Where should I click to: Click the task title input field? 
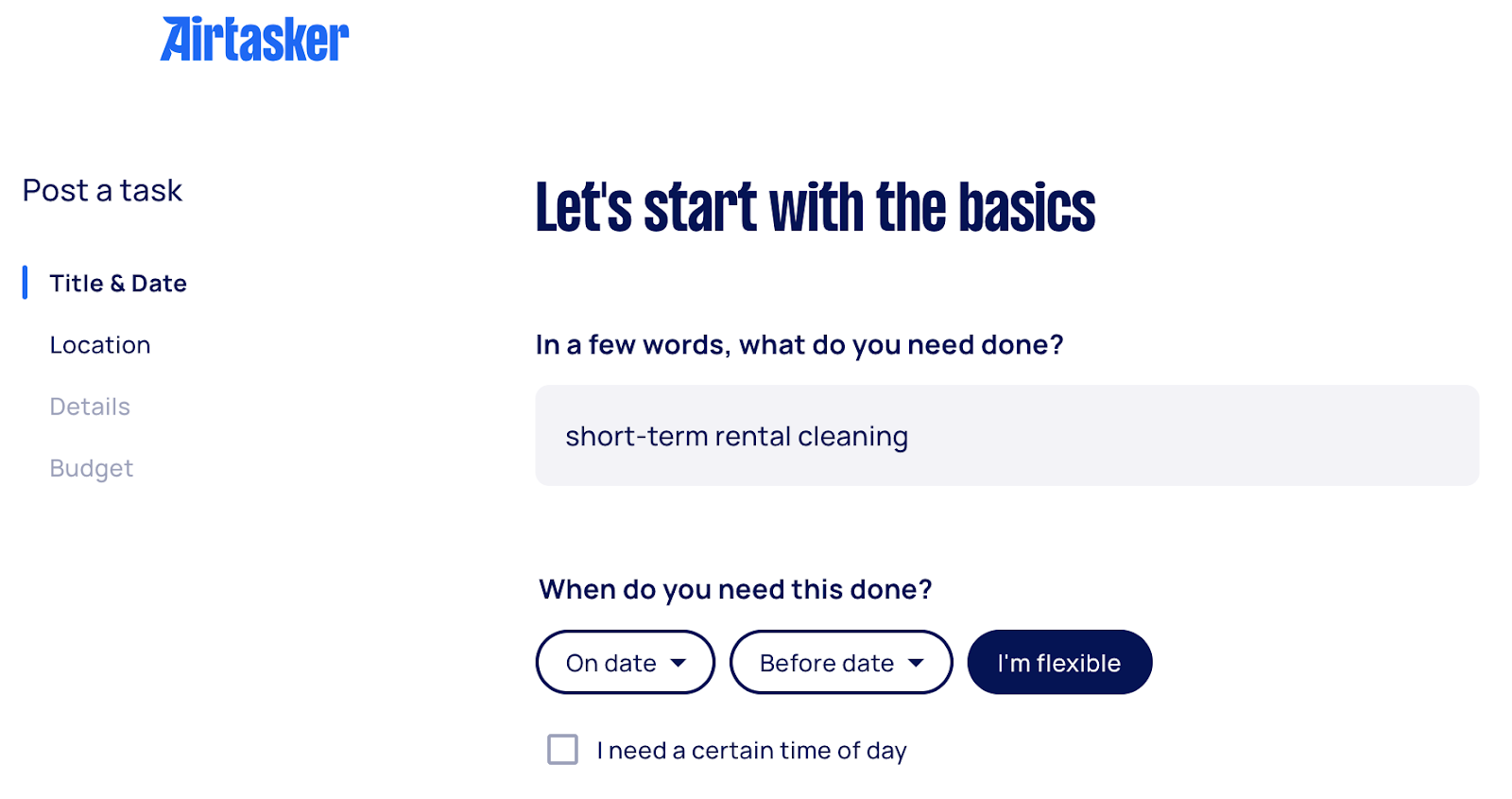[1006, 435]
